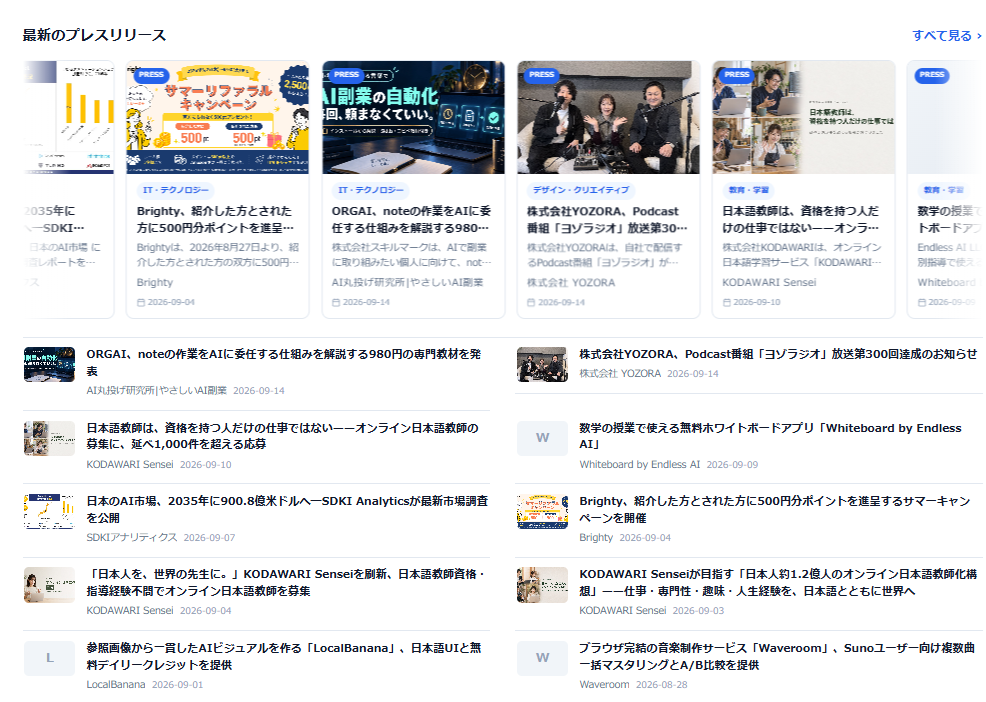Click card company name Brighty
The height and width of the screenshot is (702, 986).
(x=155, y=283)
